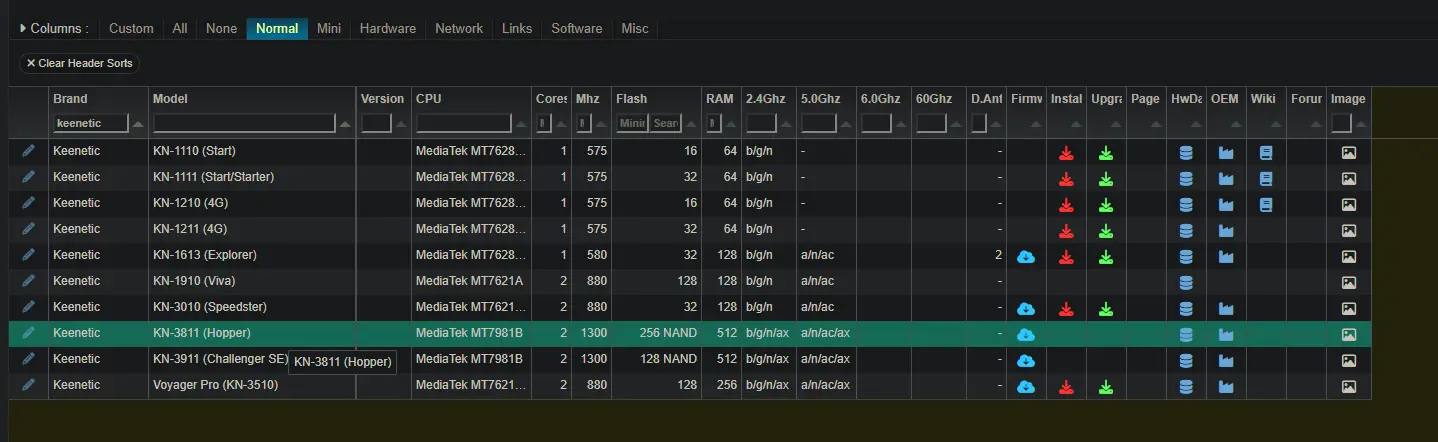
Task: Toggle sort arrow beside the Model filter
Action: pos(345,124)
